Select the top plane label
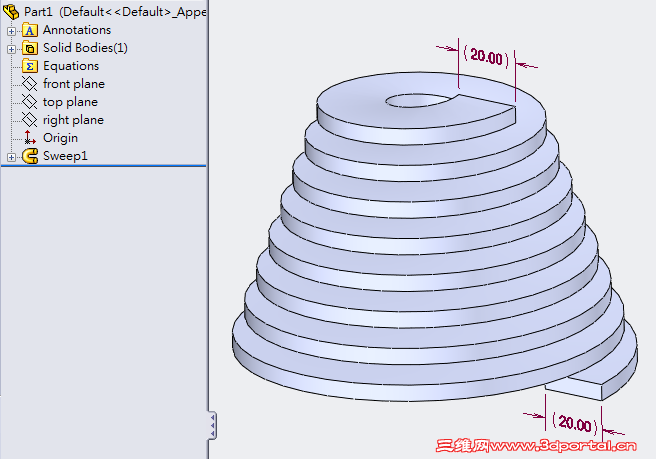Image resolution: width=656 pixels, height=459 pixels. tap(70, 102)
